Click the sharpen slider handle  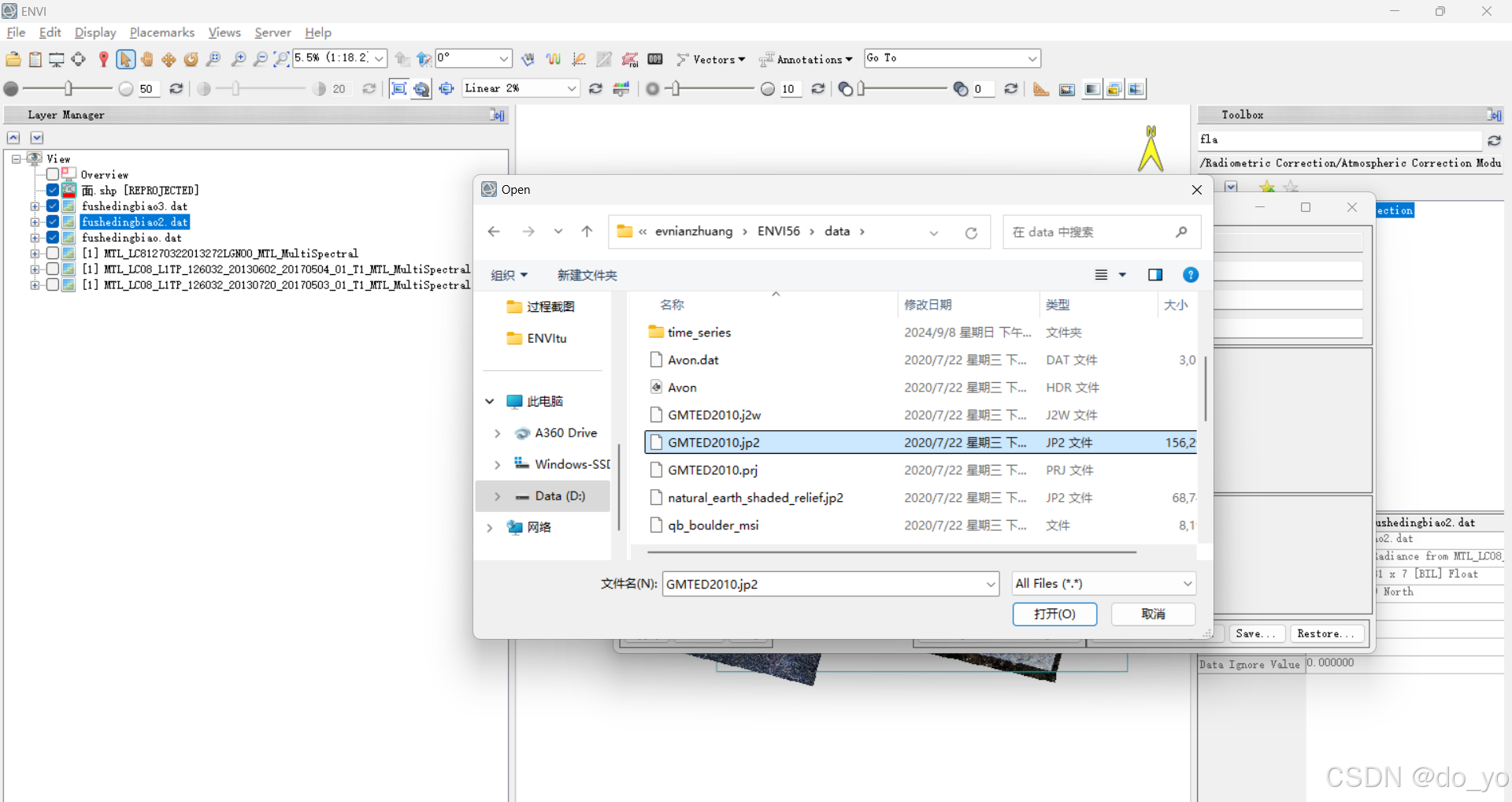click(676, 89)
